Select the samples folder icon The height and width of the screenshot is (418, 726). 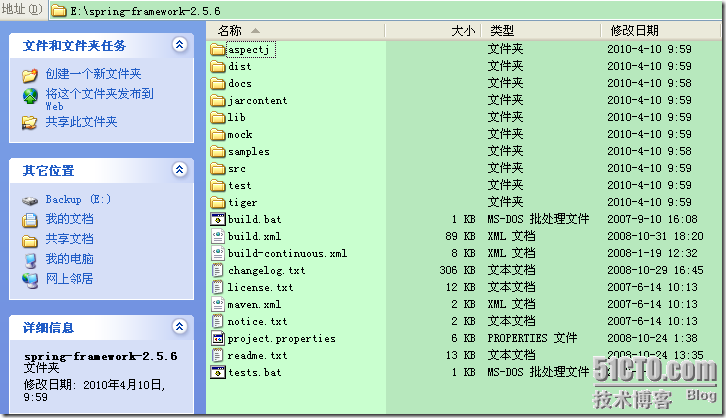click(218, 151)
